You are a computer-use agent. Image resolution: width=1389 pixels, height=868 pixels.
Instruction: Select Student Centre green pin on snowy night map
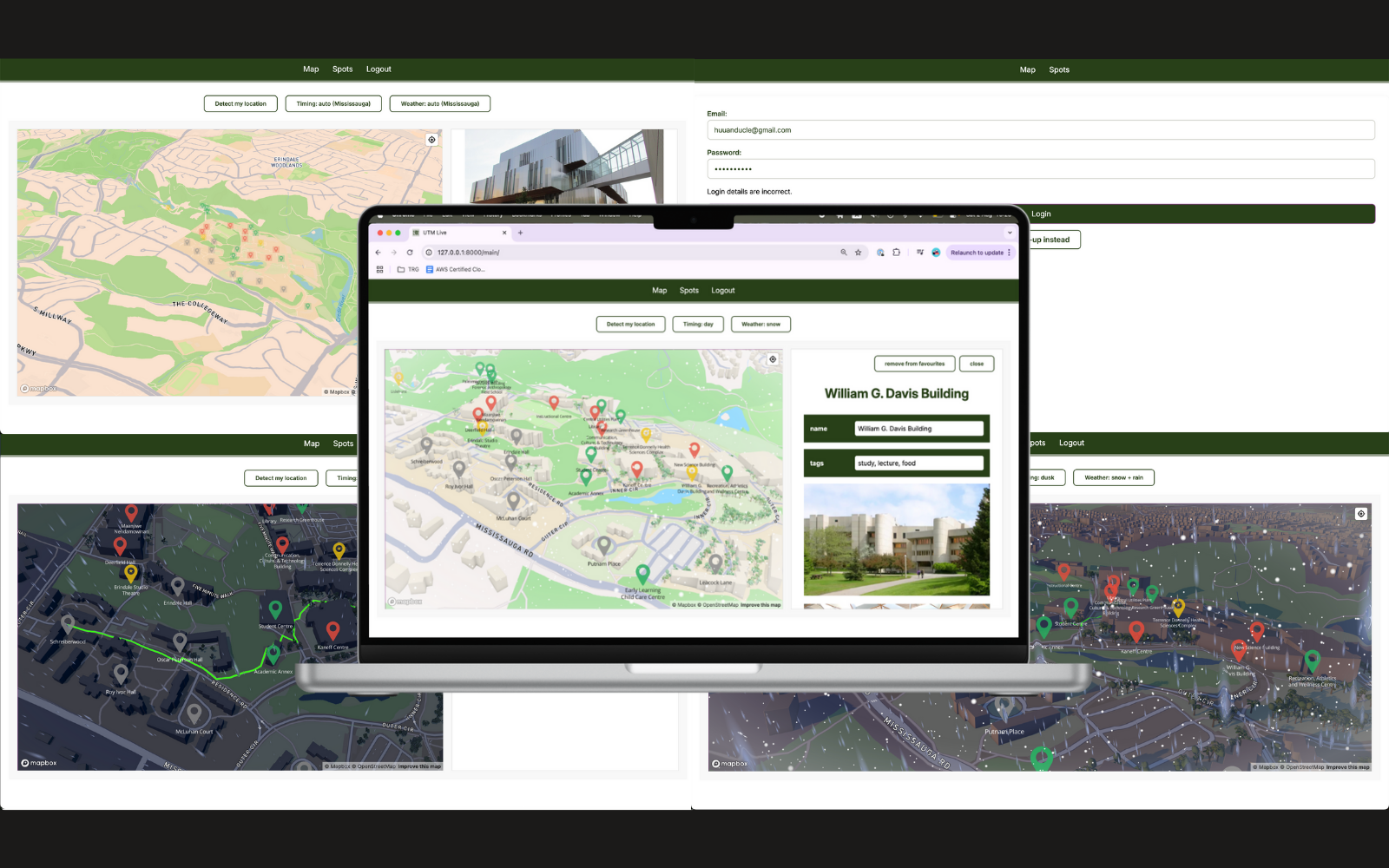pyautogui.click(x=1070, y=608)
